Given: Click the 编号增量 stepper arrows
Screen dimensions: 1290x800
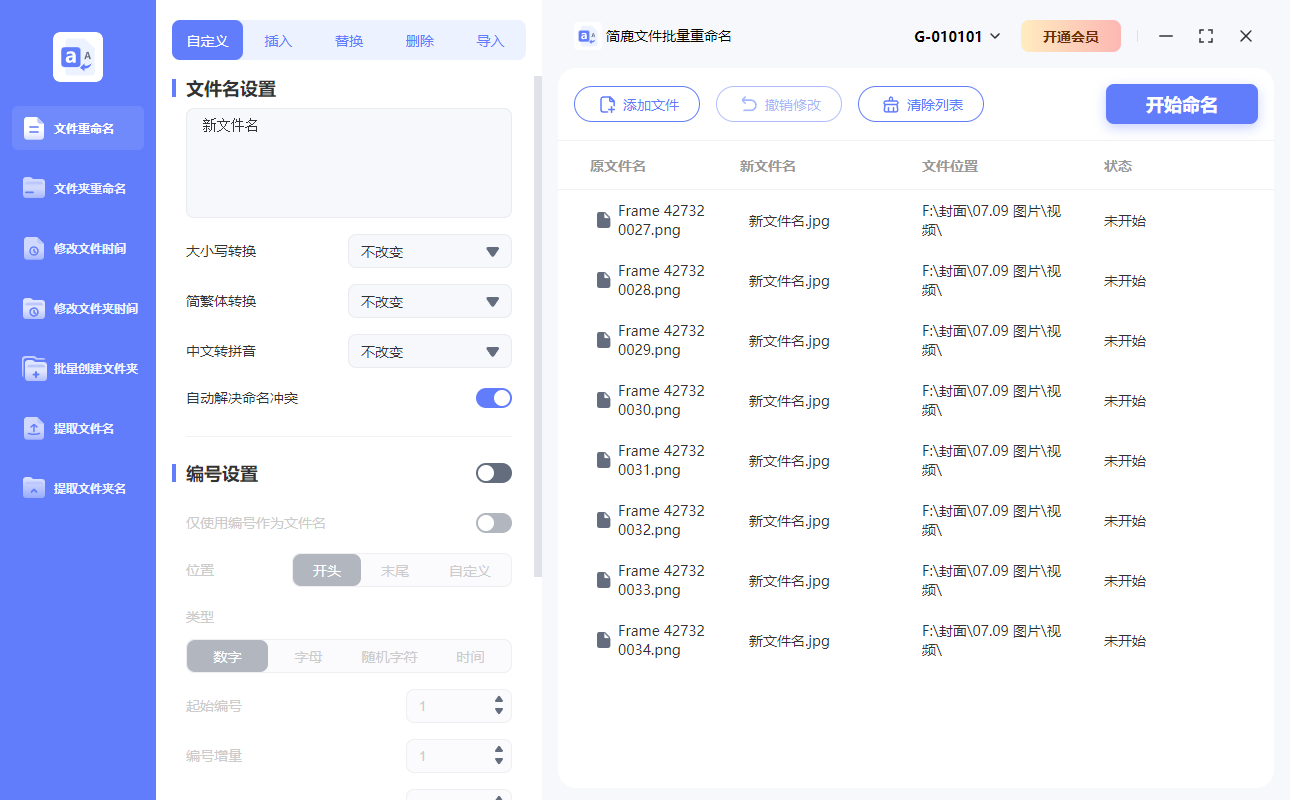Looking at the screenshot, I should tap(499, 756).
